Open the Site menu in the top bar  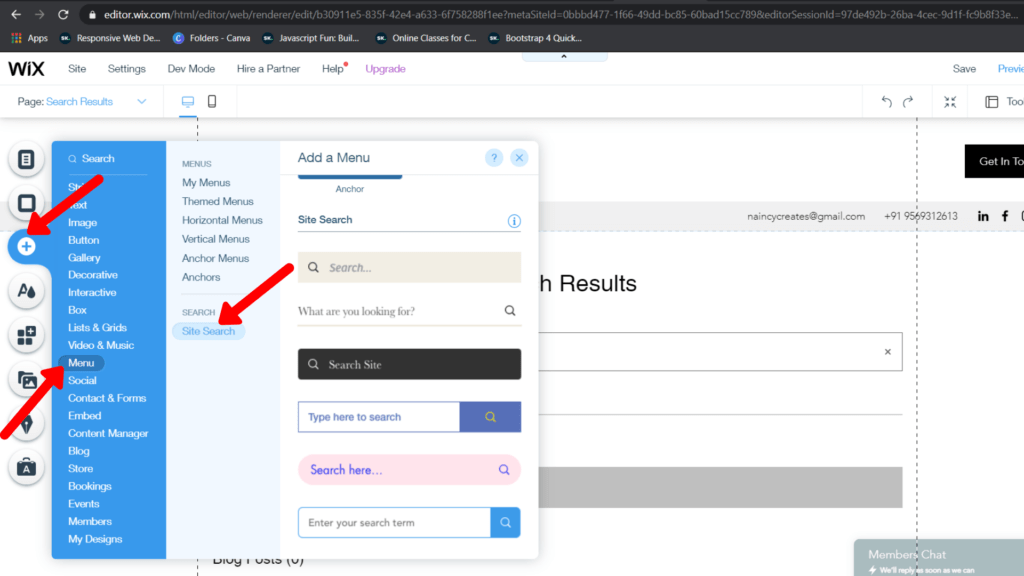(76, 68)
